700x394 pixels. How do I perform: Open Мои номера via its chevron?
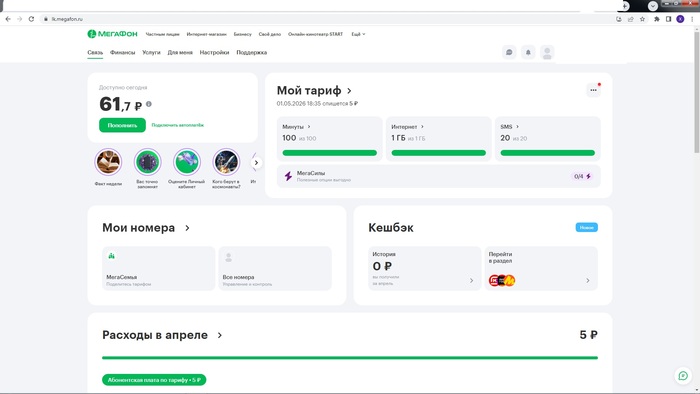(188, 228)
